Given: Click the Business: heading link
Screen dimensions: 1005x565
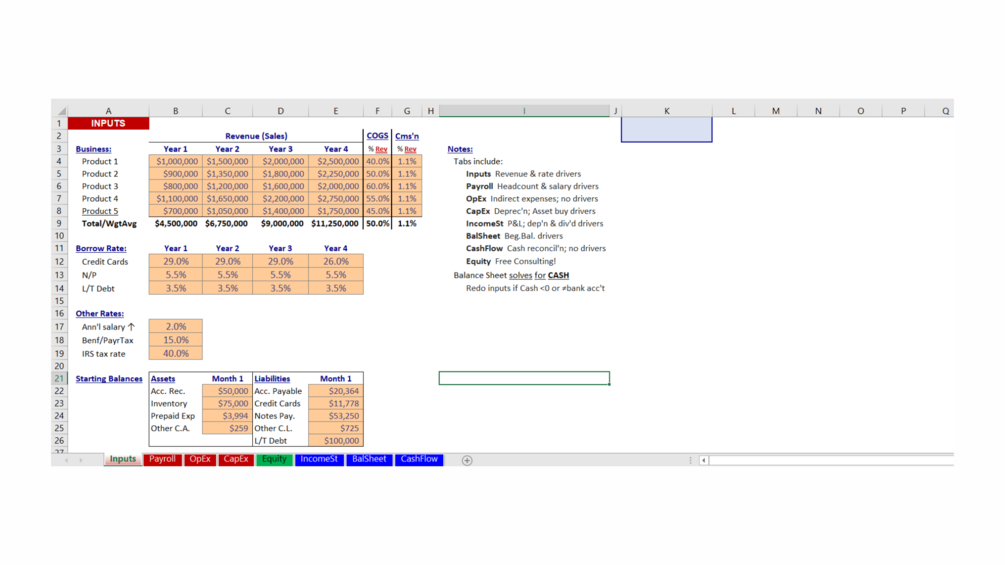Looking at the screenshot, I should coord(94,149).
